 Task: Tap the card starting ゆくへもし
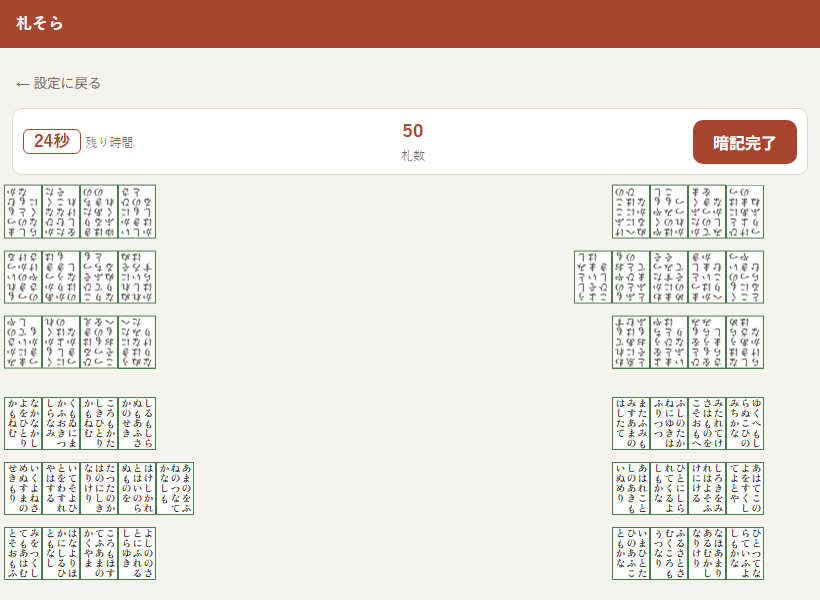click(745, 423)
